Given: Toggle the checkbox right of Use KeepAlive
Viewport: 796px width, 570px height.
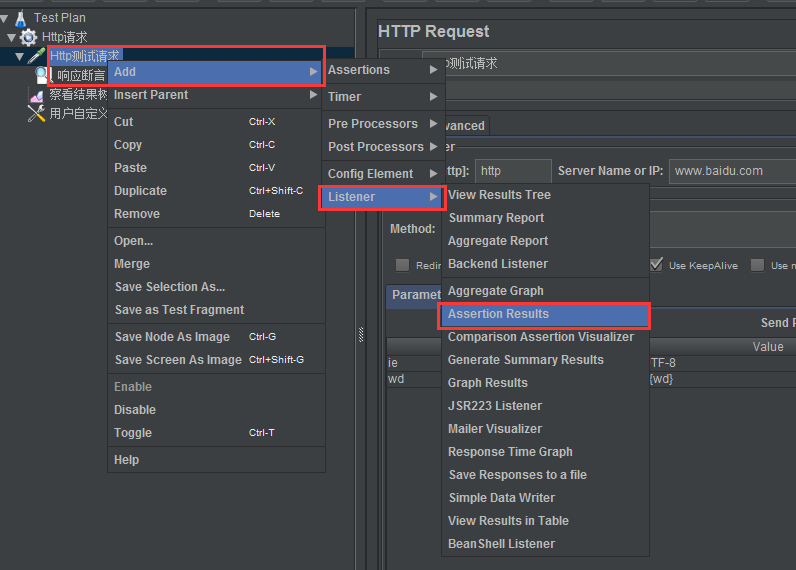Looking at the screenshot, I should [757, 265].
